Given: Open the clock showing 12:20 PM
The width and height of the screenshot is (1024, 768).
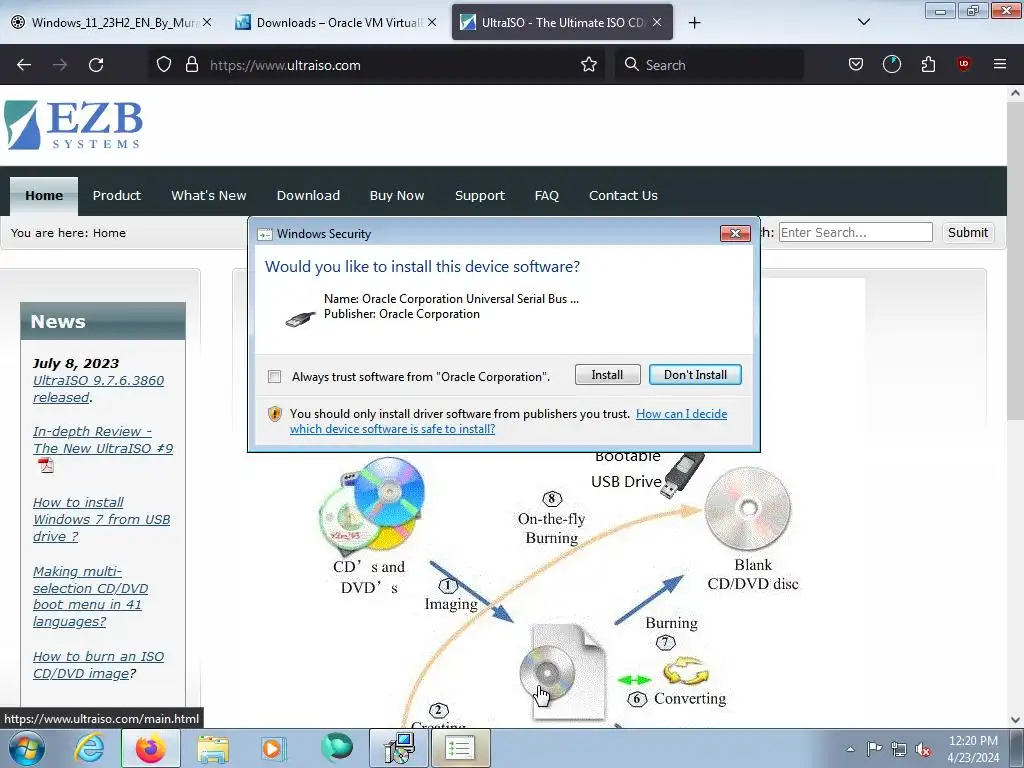Looking at the screenshot, I should click(973, 748).
